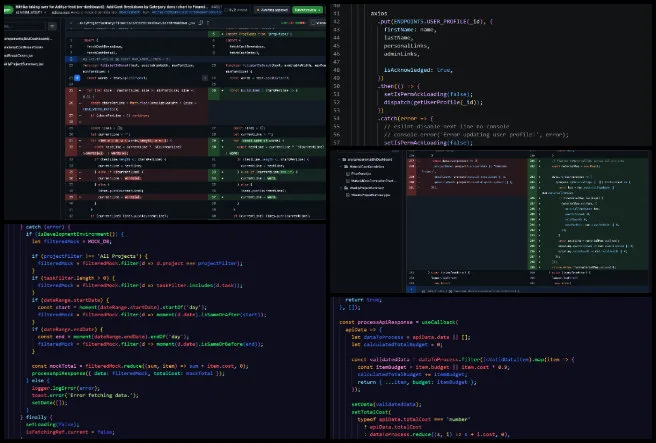Copy the diff file path icon

pyautogui.click(x=201, y=23)
